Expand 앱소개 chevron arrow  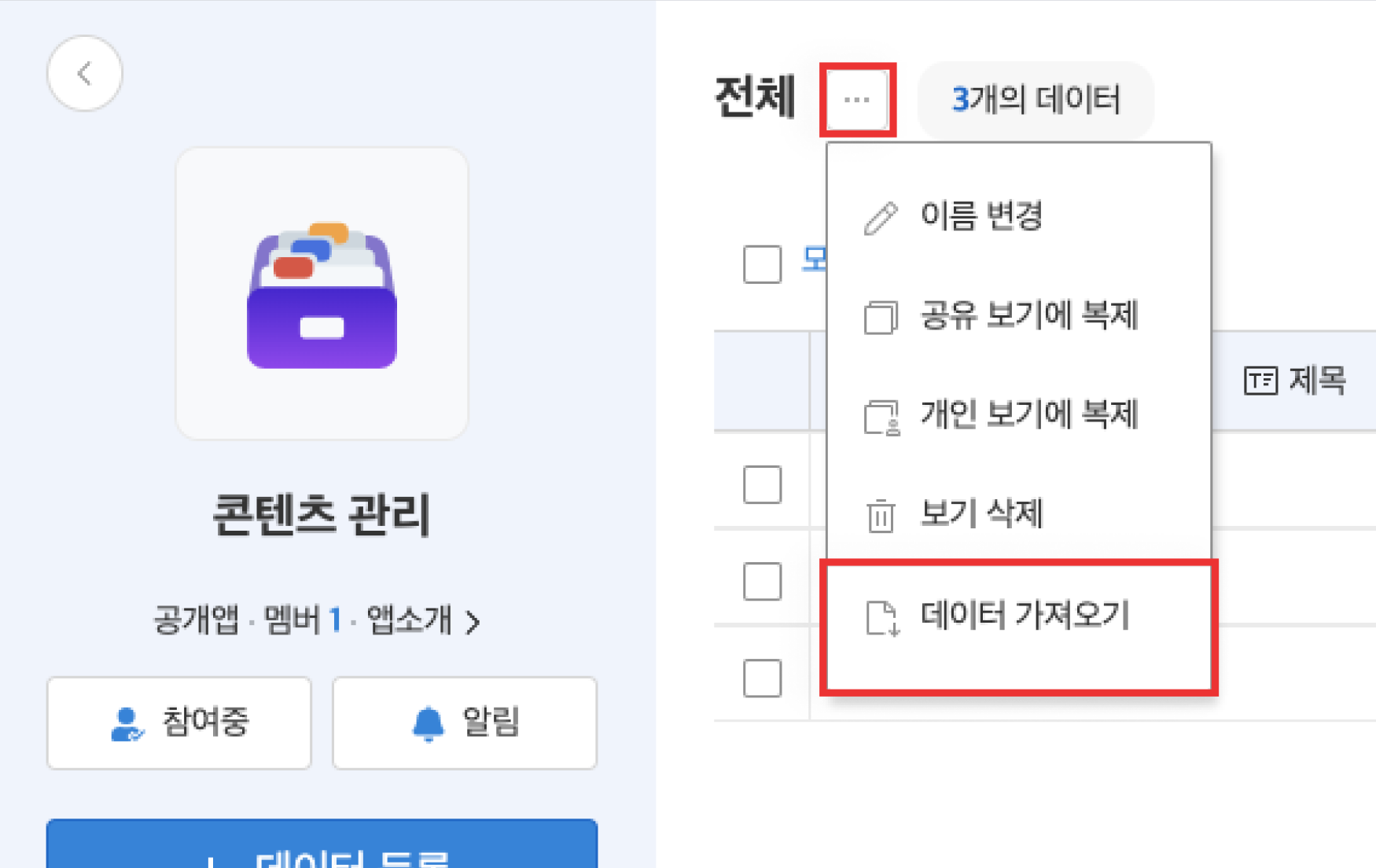473,622
